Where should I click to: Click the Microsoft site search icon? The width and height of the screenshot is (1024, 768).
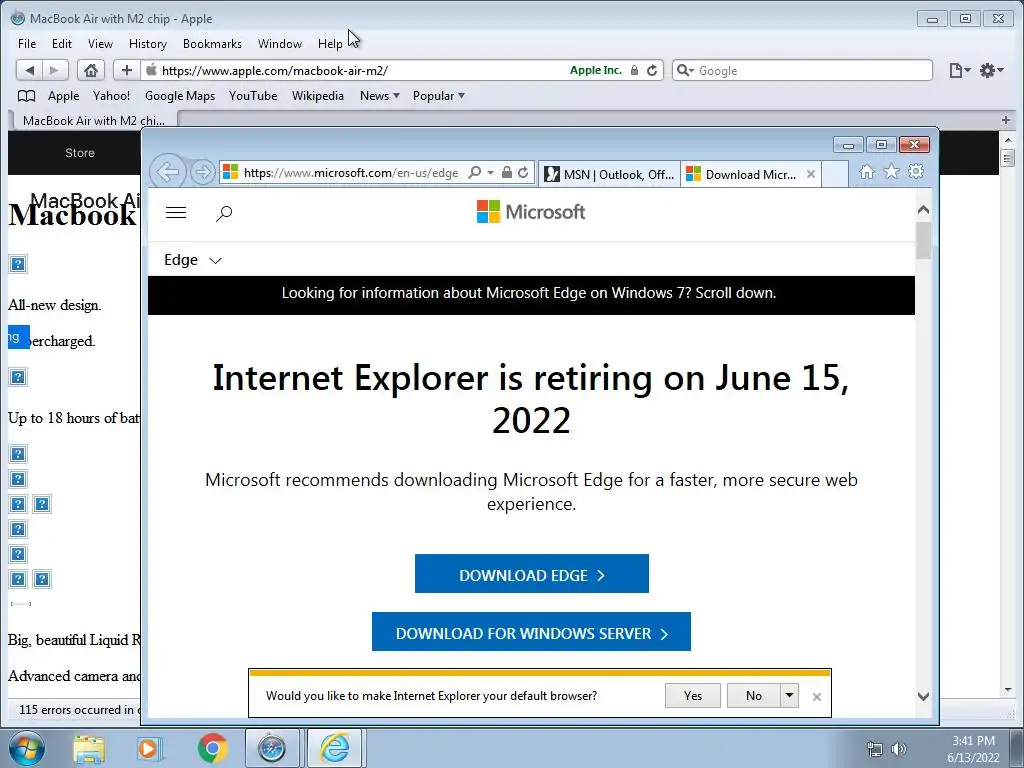[x=224, y=213]
